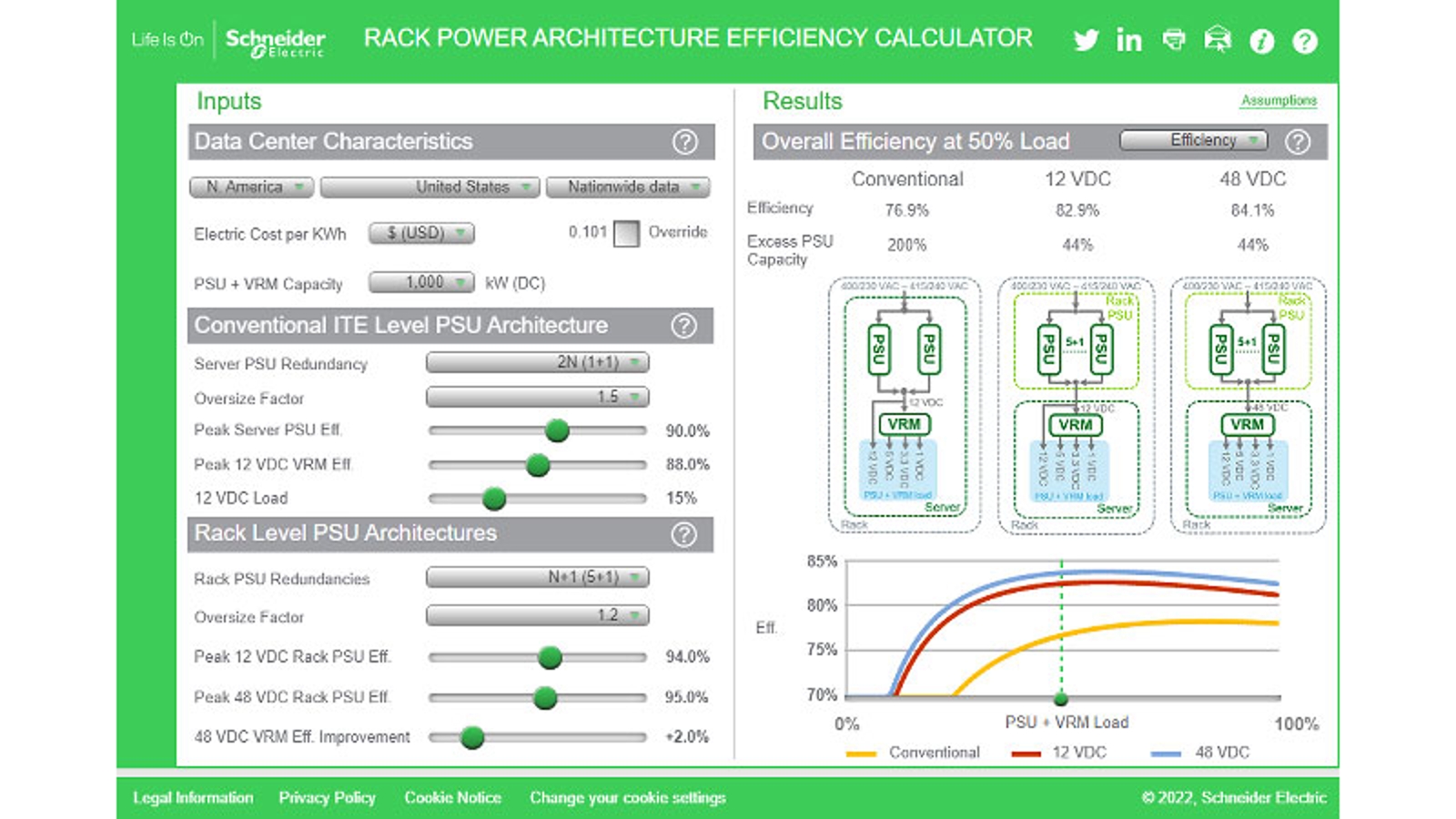This screenshot has height=819, width=1456.
Task: Click the email share icon
Action: [1218, 40]
